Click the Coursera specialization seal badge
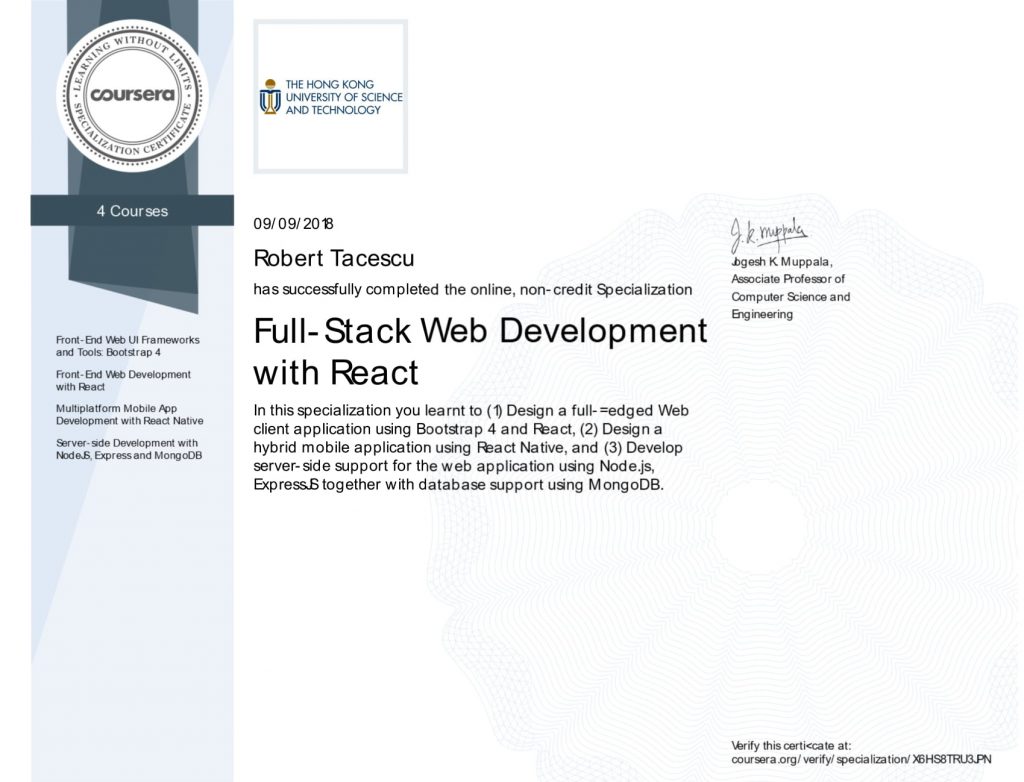This screenshot has width=1024, height=782. [x=135, y=95]
